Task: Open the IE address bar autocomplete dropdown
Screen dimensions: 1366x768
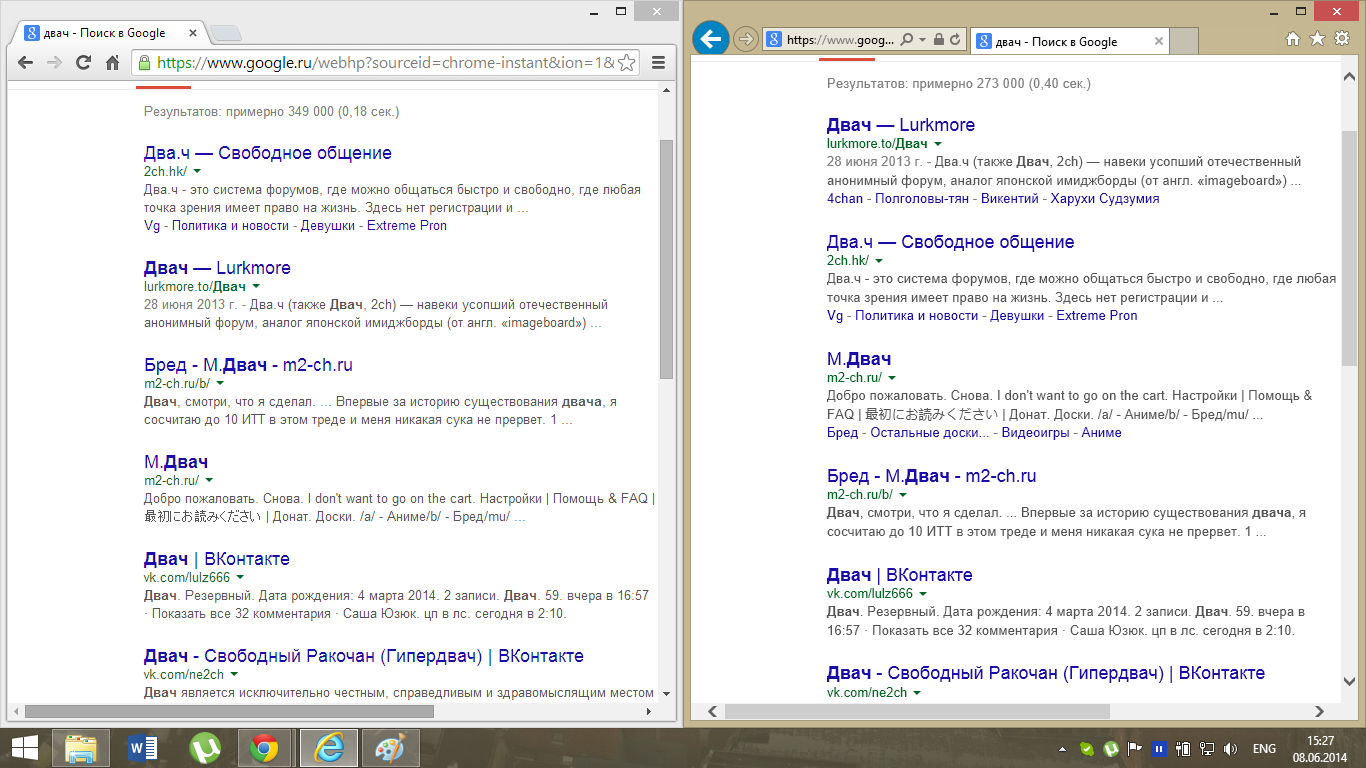Action: [x=922, y=40]
